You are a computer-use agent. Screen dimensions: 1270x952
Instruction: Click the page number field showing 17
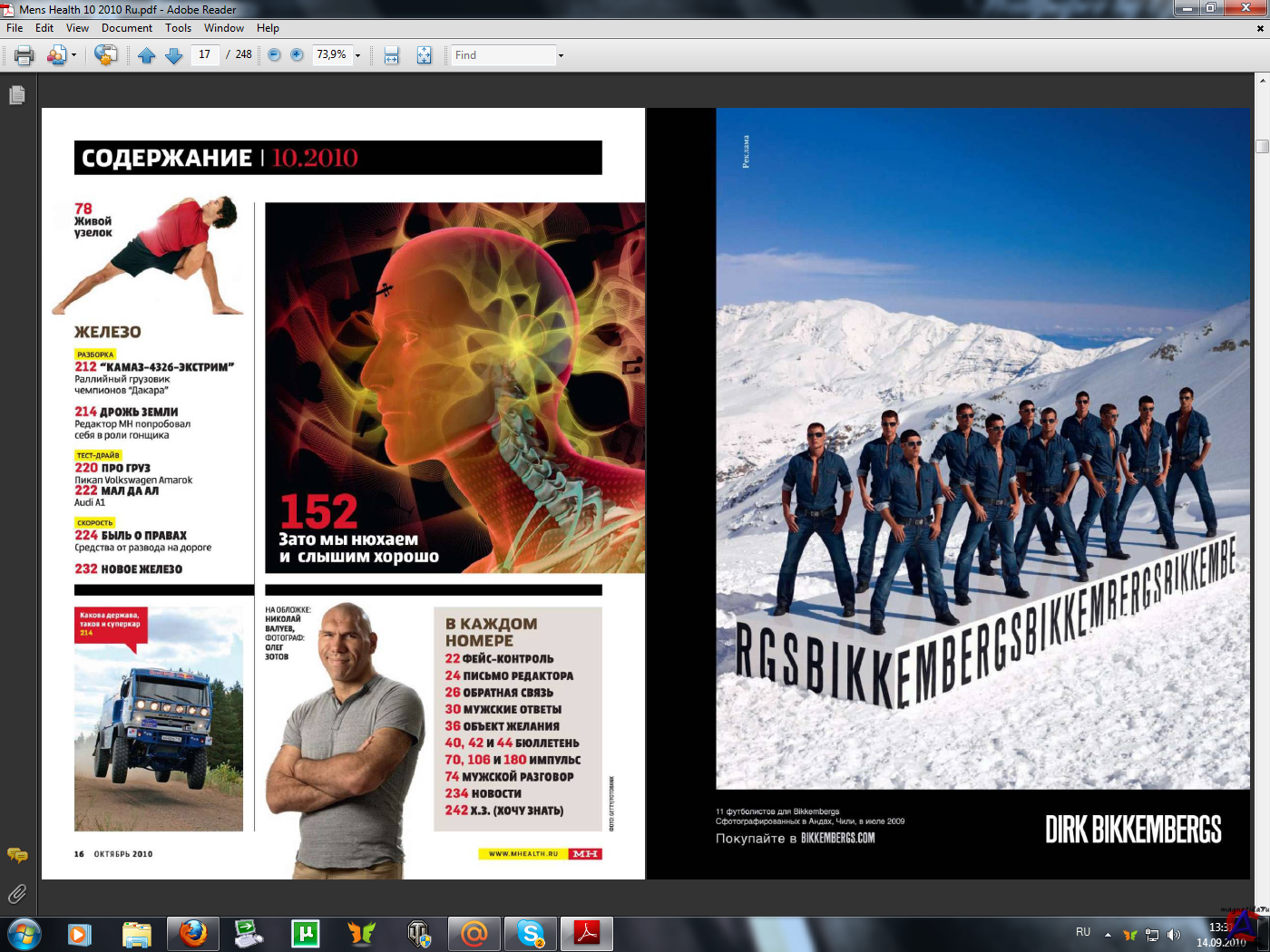click(205, 55)
